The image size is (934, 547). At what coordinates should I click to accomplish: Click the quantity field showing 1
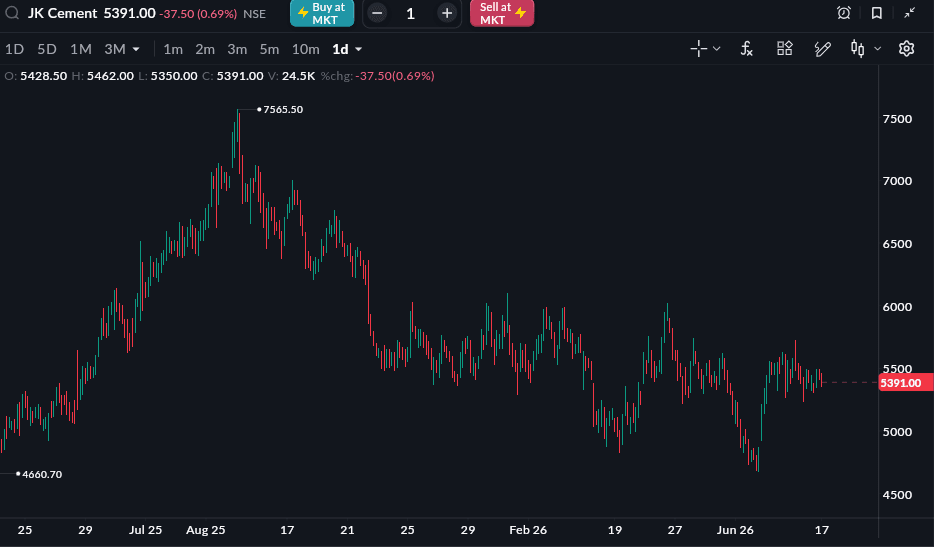410,13
